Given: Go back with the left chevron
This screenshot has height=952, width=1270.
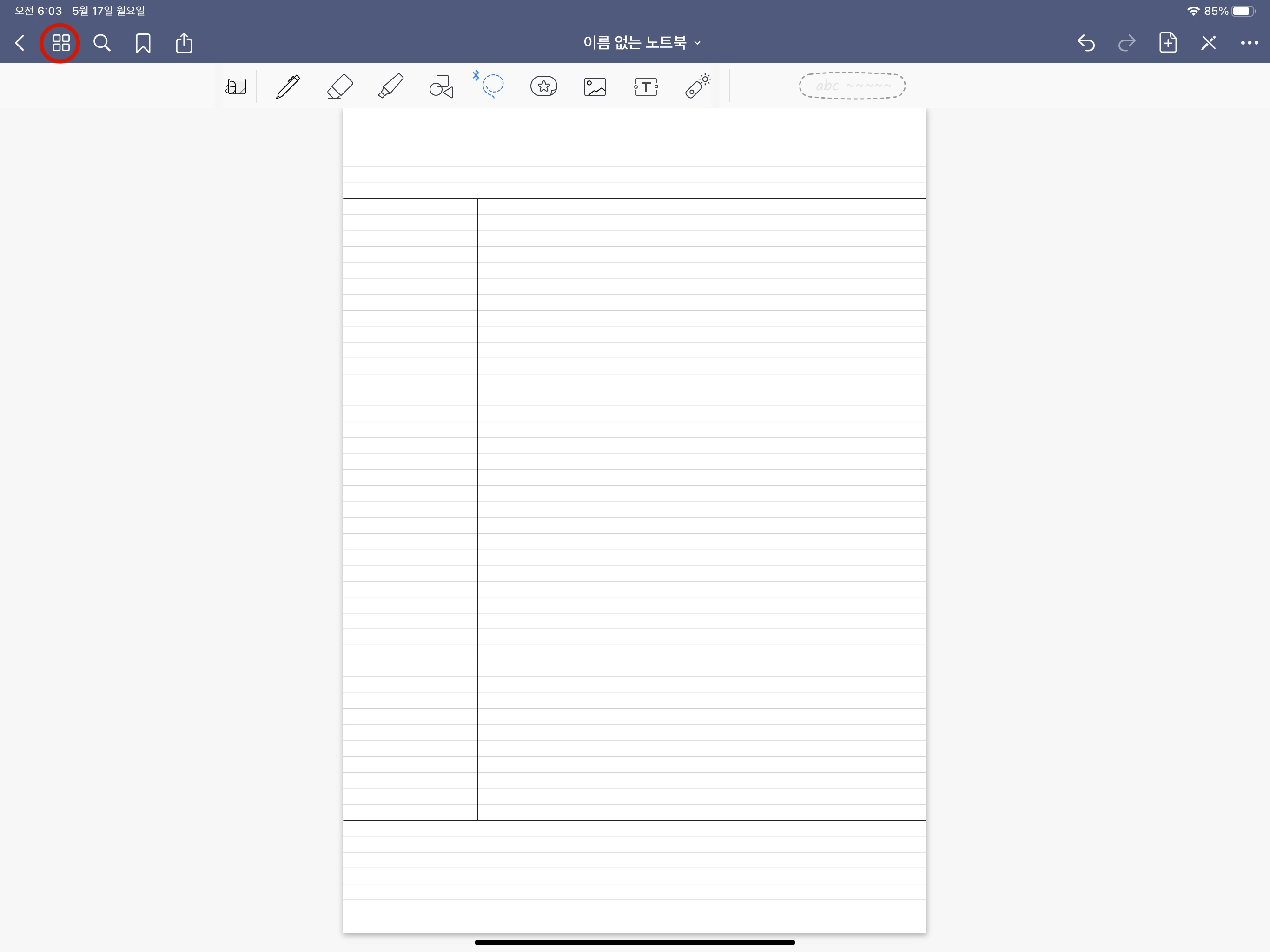Looking at the screenshot, I should click(x=20, y=43).
